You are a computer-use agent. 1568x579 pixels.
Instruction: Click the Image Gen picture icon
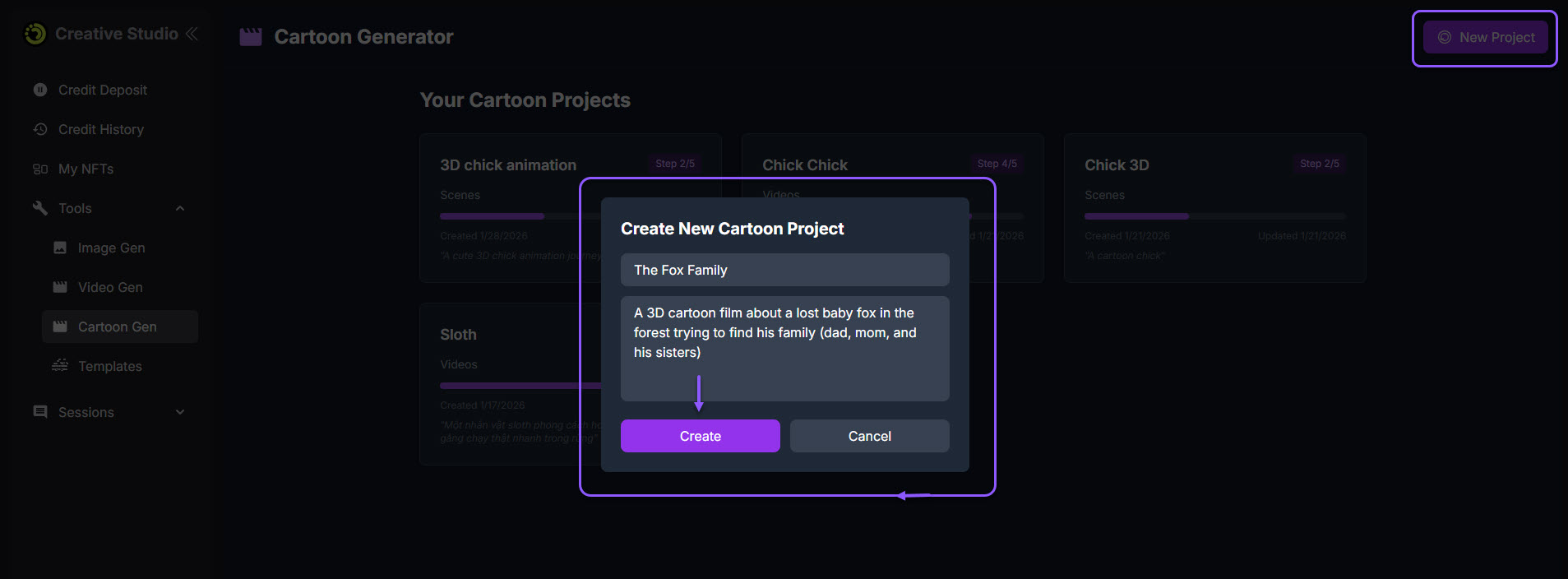[x=60, y=248]
